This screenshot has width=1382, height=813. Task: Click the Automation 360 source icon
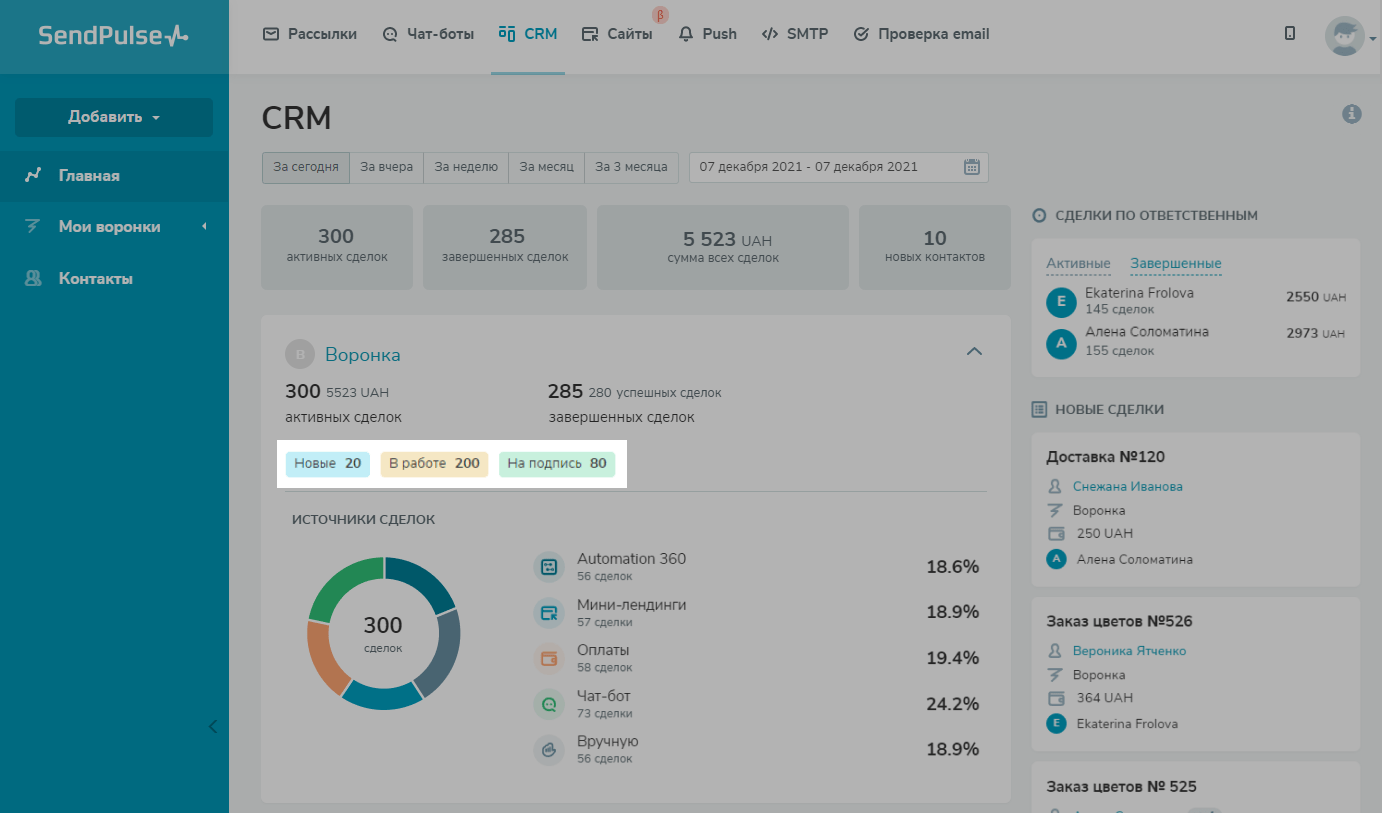click(x=549, y=567)
